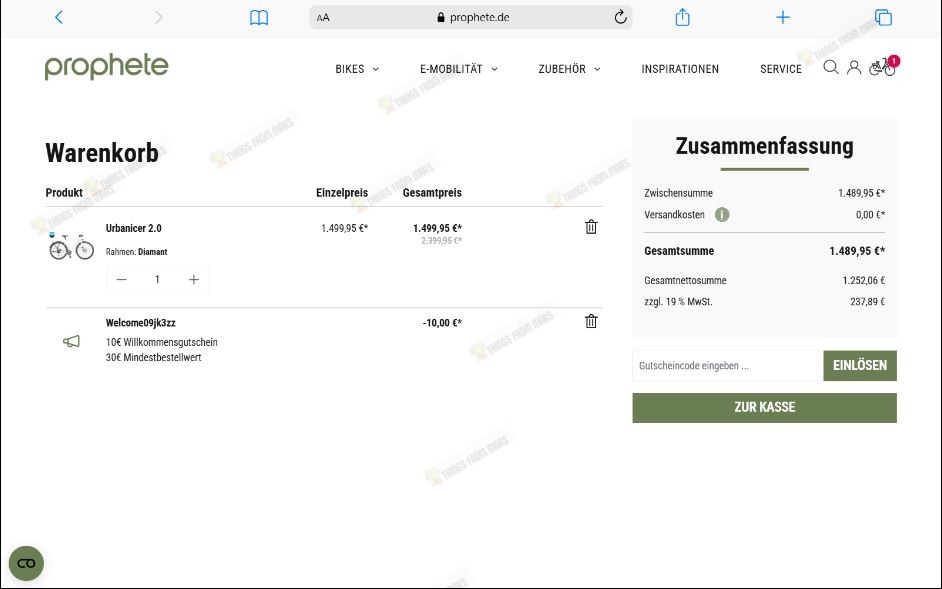Screen dimensions: 942x589
Task: Expand the E-MOBILITÄT dropdown menu
Action: click(x=458, y=69)
